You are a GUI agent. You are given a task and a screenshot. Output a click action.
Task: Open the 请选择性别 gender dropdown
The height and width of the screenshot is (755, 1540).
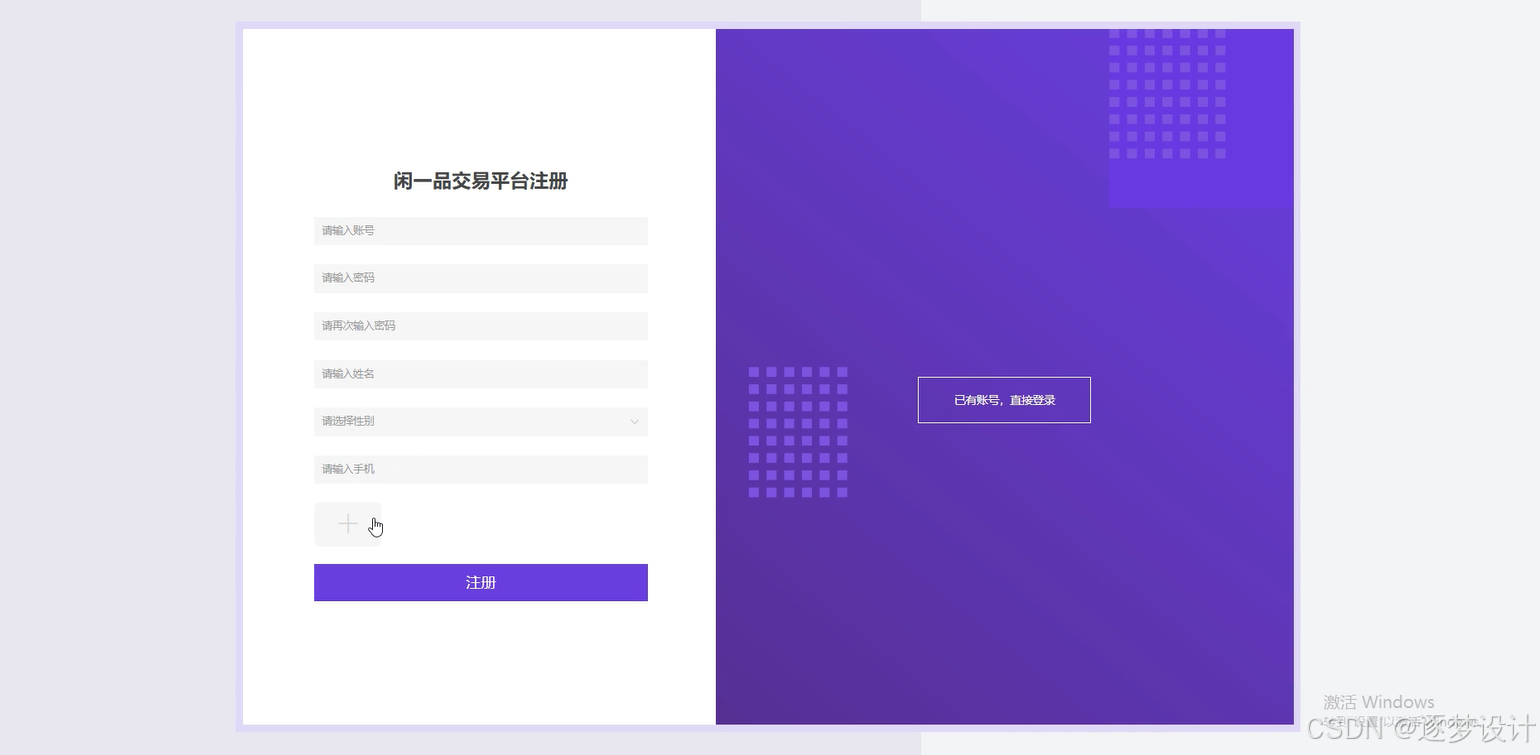point(480,421)
